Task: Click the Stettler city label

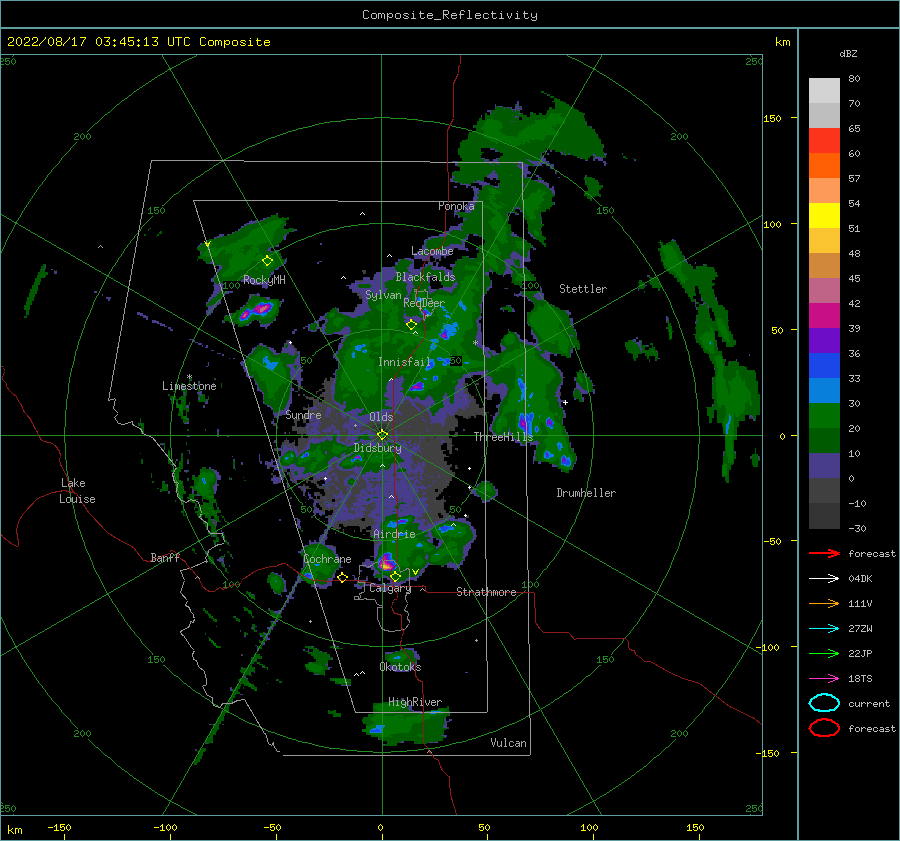Action: [x=583, y=289]
